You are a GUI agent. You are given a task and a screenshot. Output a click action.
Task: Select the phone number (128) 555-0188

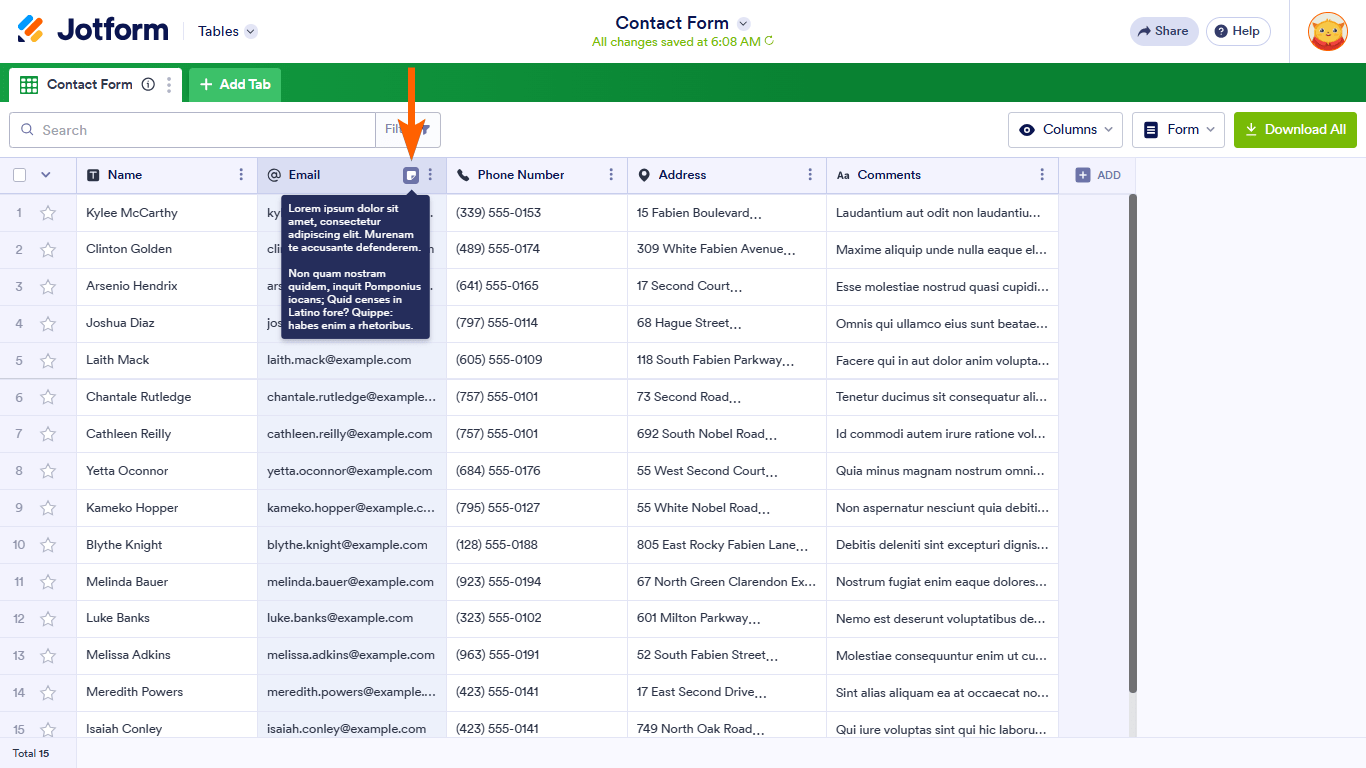(537, 546)
